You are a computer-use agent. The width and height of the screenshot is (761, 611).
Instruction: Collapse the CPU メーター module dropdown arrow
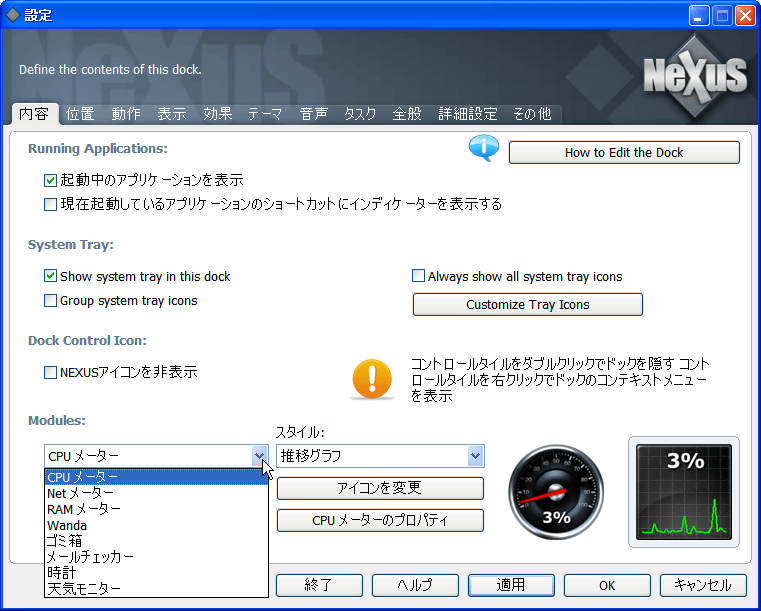click(260, 456)
